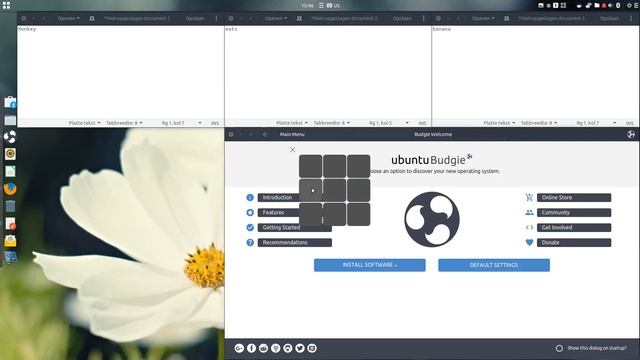Select the top-right tile of the window grid
Image resolution: width=640 pixels, height=360 pixels.
[359, 166]
